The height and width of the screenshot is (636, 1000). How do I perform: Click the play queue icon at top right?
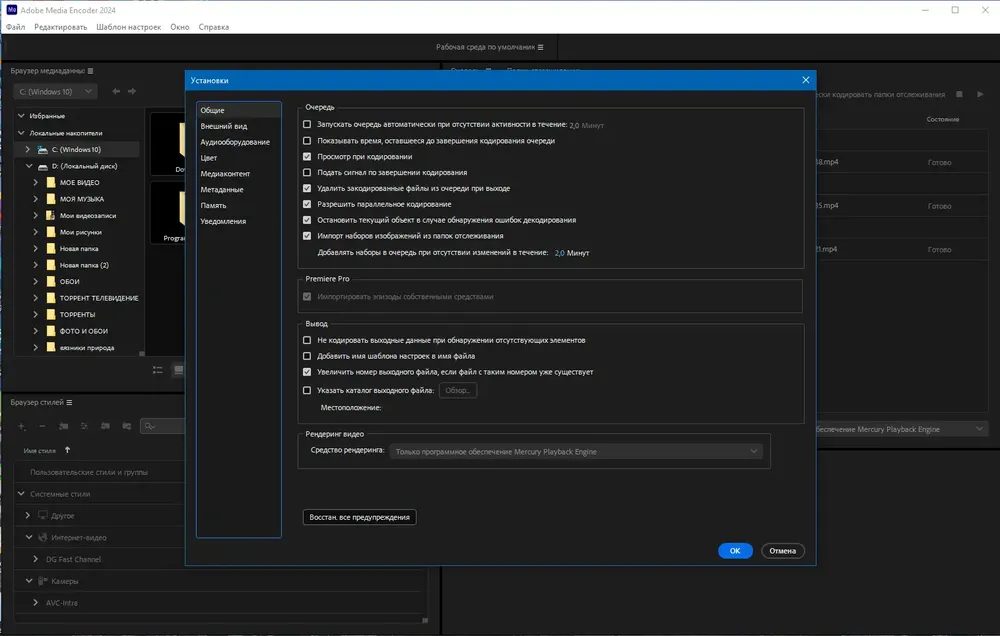click(980, 94)
